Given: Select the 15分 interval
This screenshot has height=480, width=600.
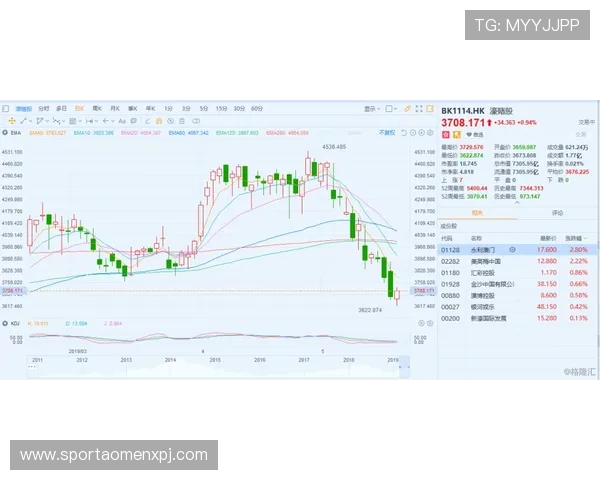Looking at the screenshot, I should 221,109.
